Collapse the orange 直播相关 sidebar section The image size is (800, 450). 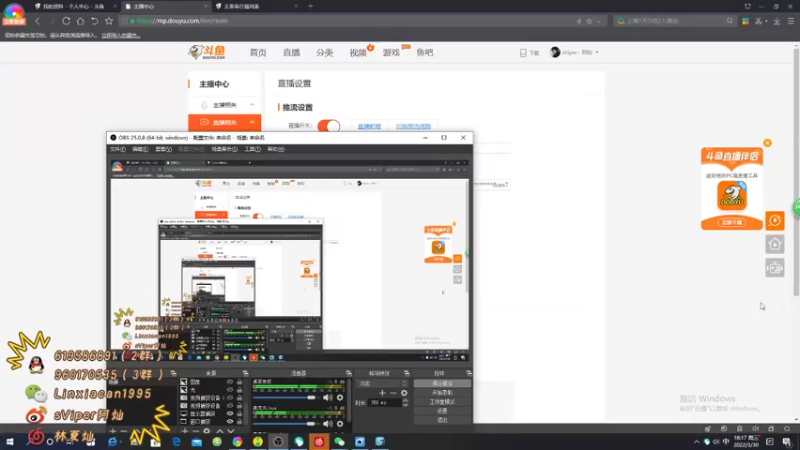click(252, 122)
